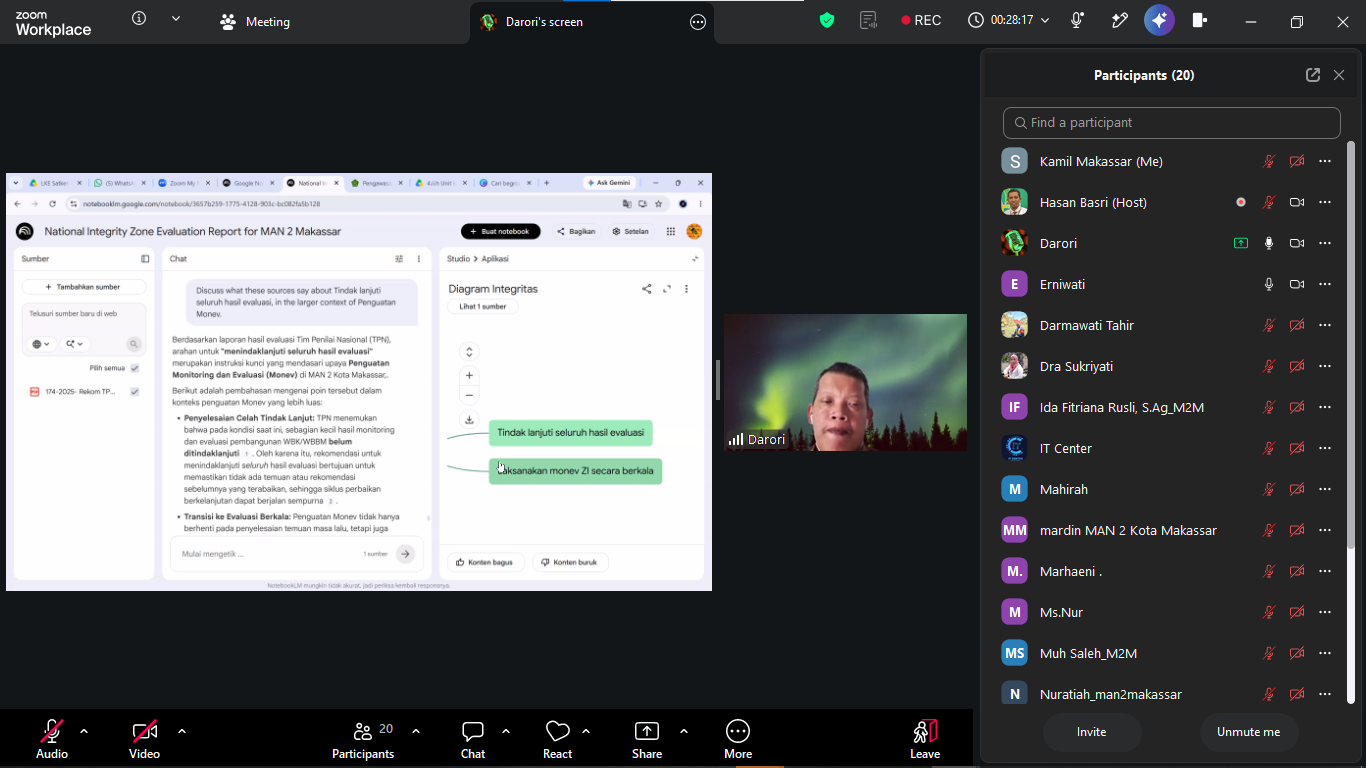Expand the Share options chevron
Viewport: 1366px width, 768px height.
684,731
